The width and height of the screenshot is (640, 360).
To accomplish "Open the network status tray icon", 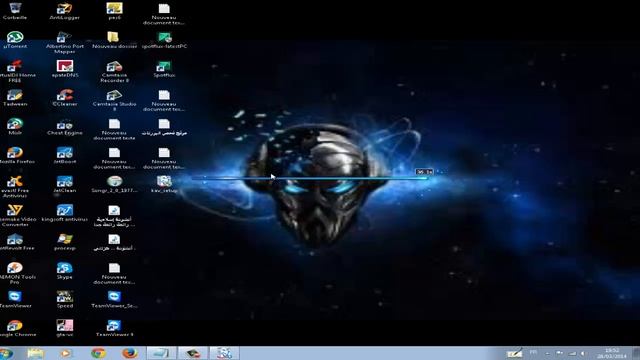I will (572, 353).
